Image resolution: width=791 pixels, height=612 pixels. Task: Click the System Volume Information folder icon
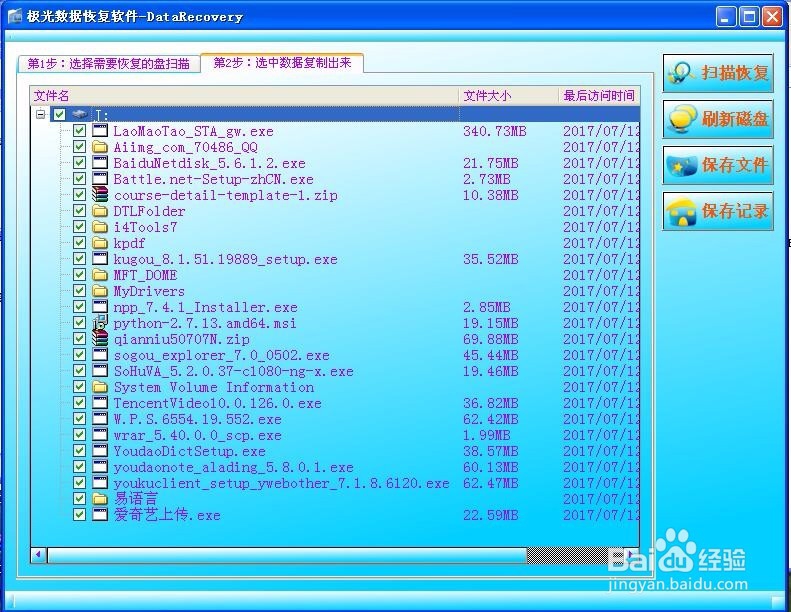click(x=100, y=387)
